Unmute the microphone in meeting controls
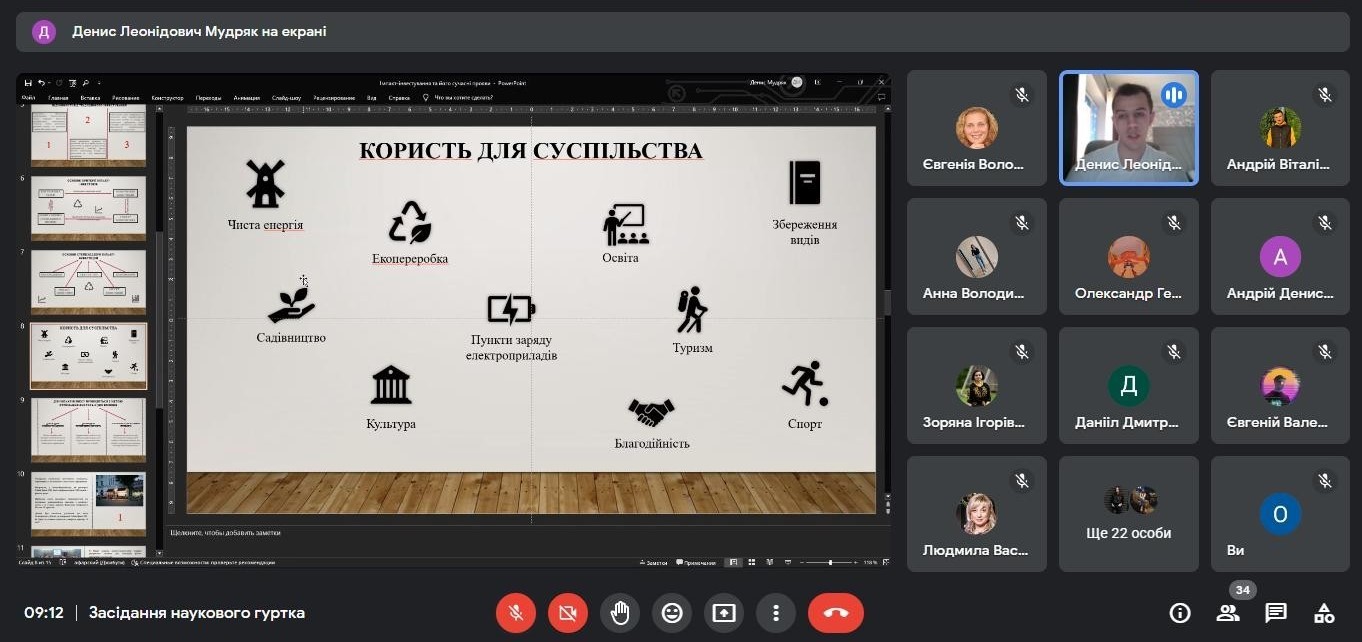The height and width of the screenshot is (642, 1362). pyautogui.click(x=516, y=613)
